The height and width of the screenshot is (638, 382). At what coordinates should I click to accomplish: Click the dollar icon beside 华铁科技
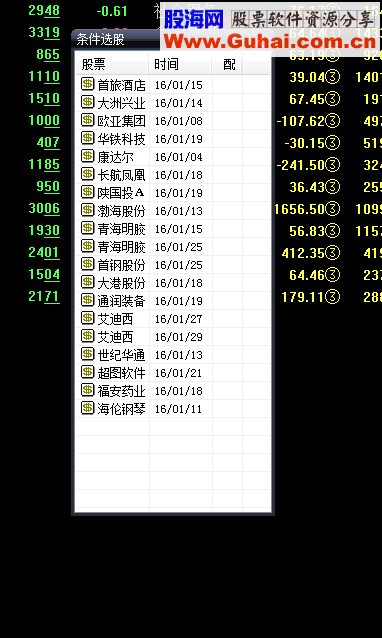pos(87,138)
